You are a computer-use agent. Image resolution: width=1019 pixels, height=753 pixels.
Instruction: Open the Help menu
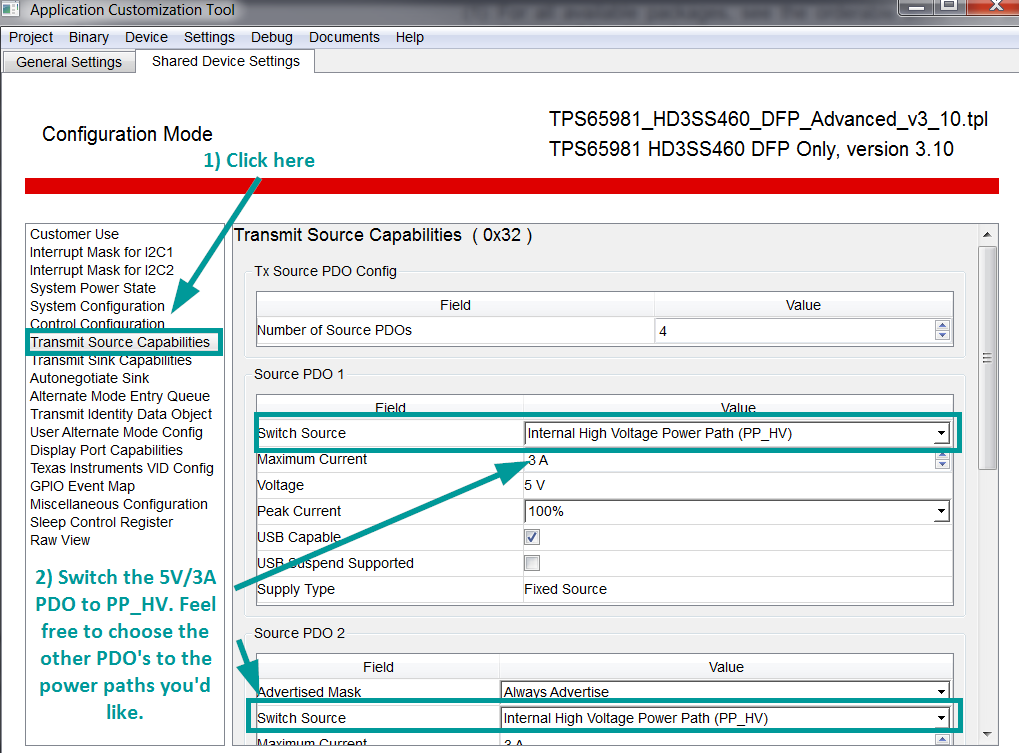[x=409, y=37]
